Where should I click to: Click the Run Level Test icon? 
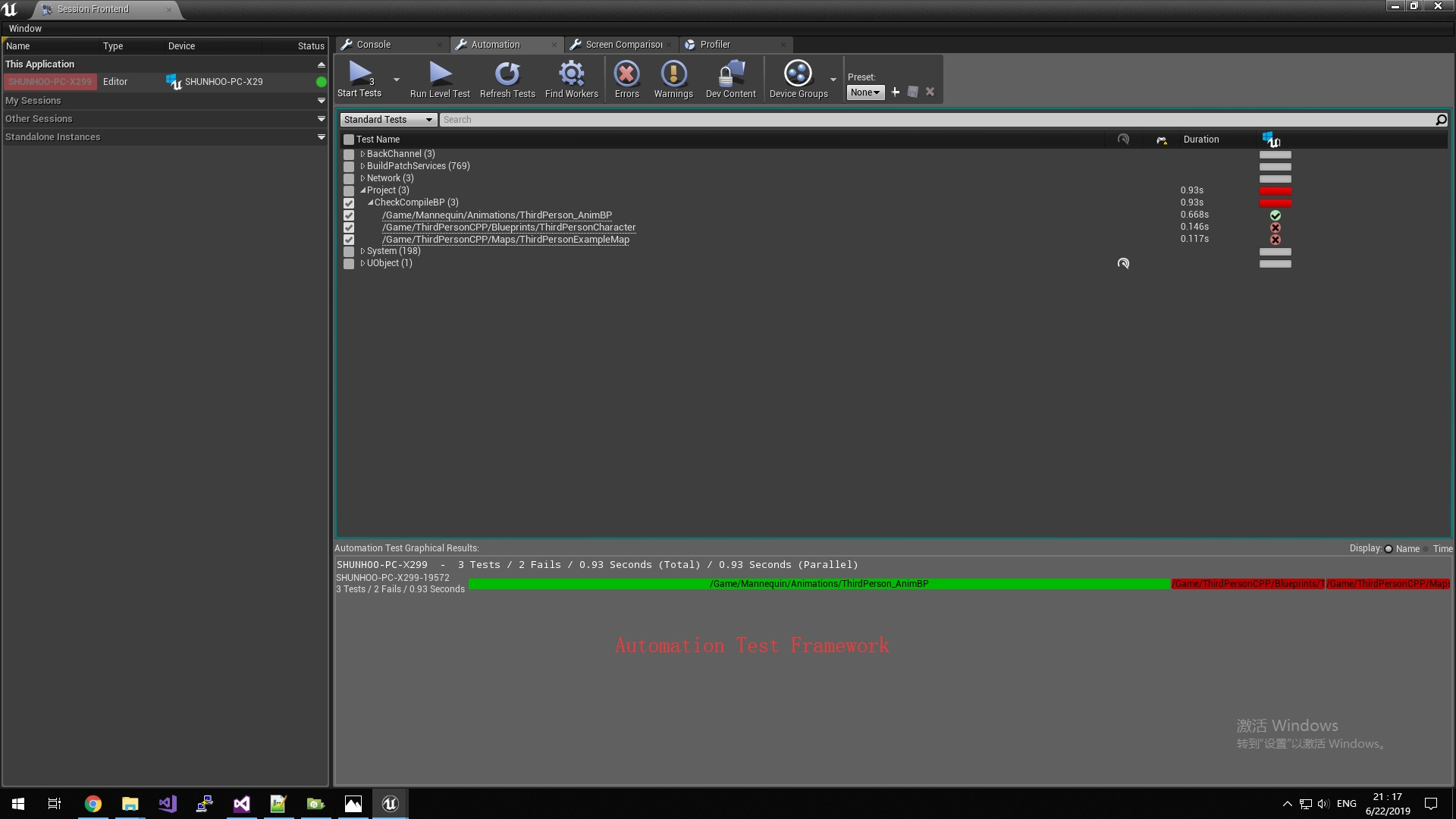click(x=440, y=74)
